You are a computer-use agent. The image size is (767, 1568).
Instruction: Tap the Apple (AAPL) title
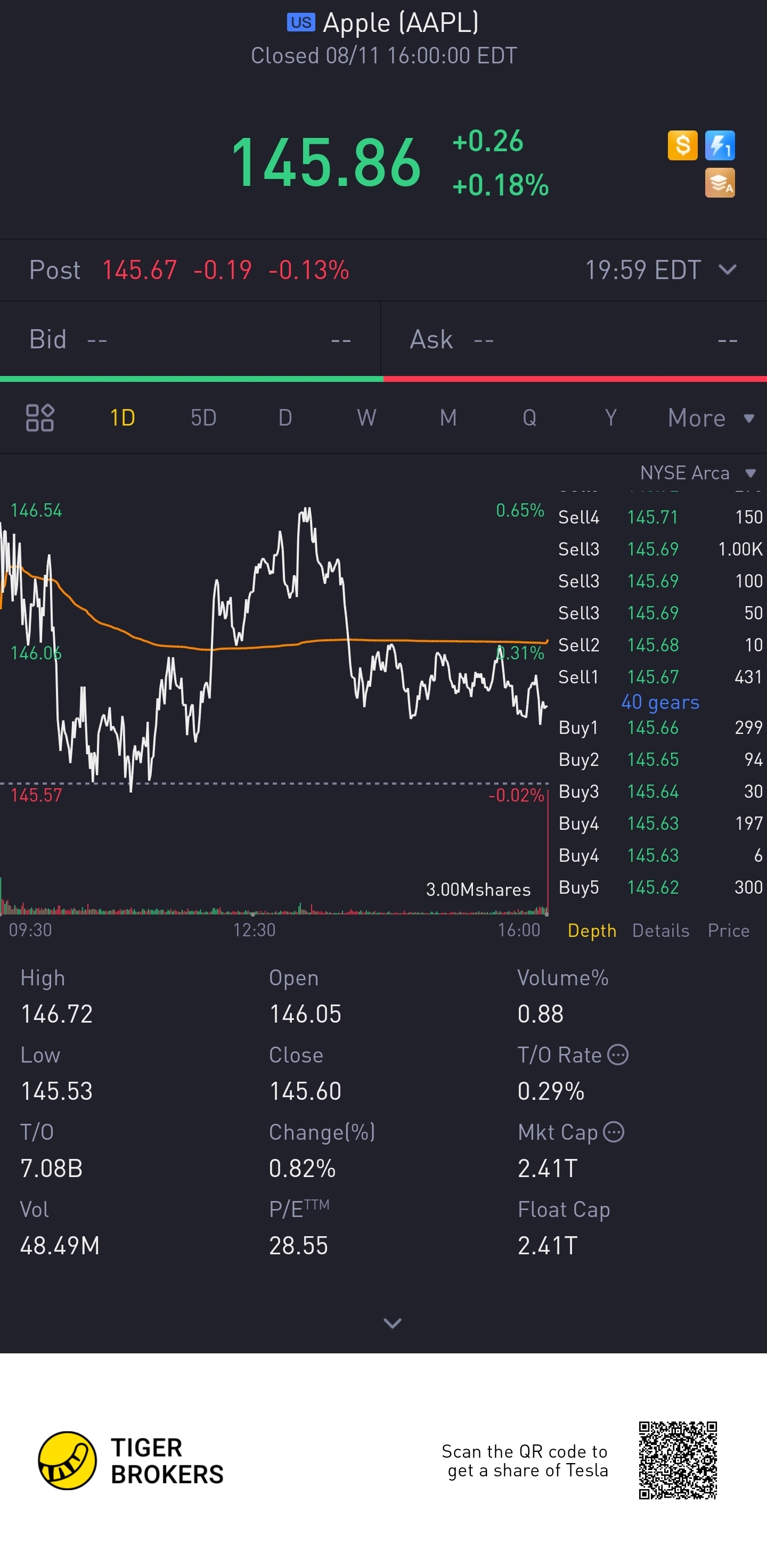pos(401,22)
